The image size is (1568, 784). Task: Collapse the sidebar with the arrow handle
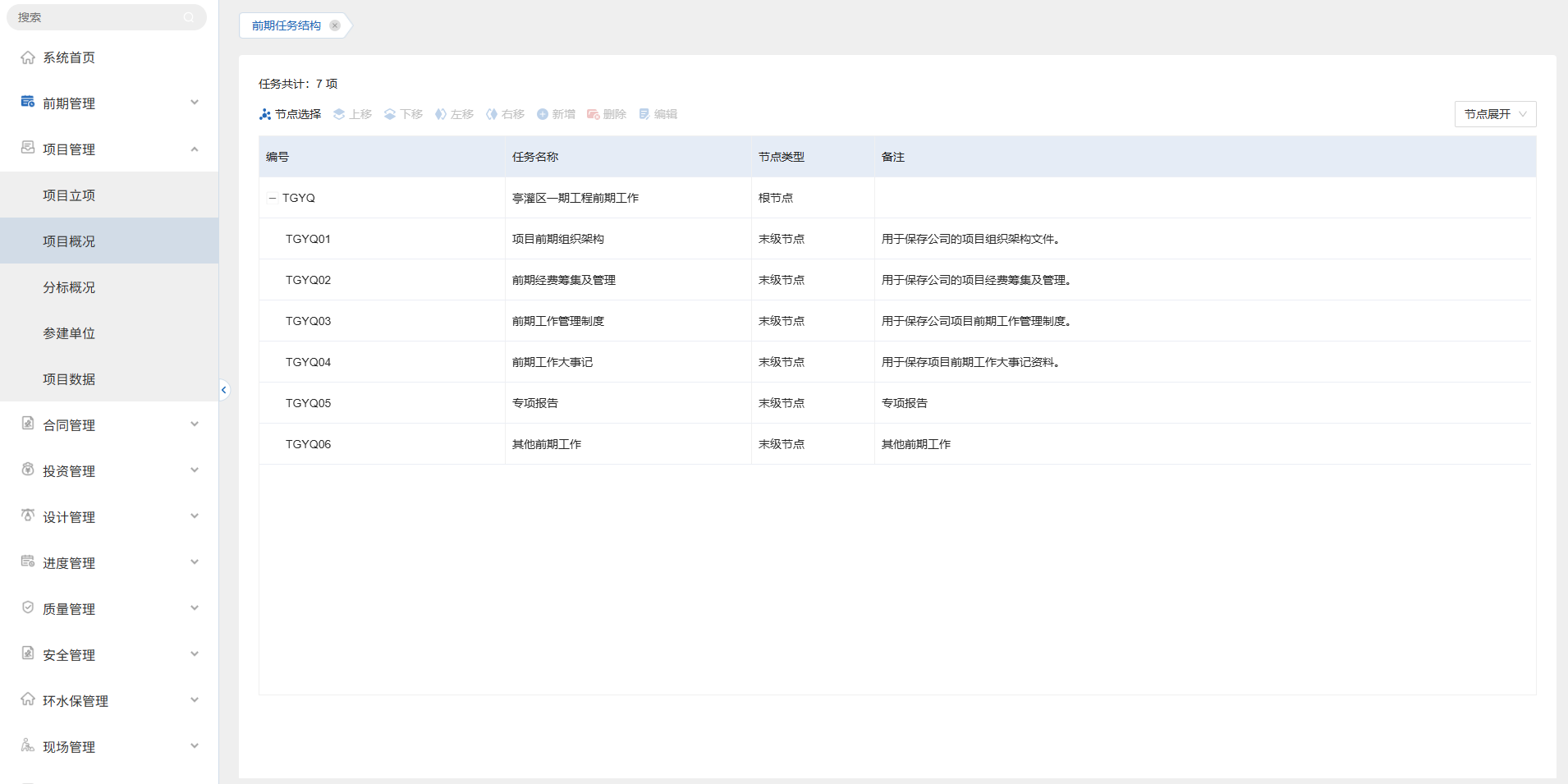point(223,390)
